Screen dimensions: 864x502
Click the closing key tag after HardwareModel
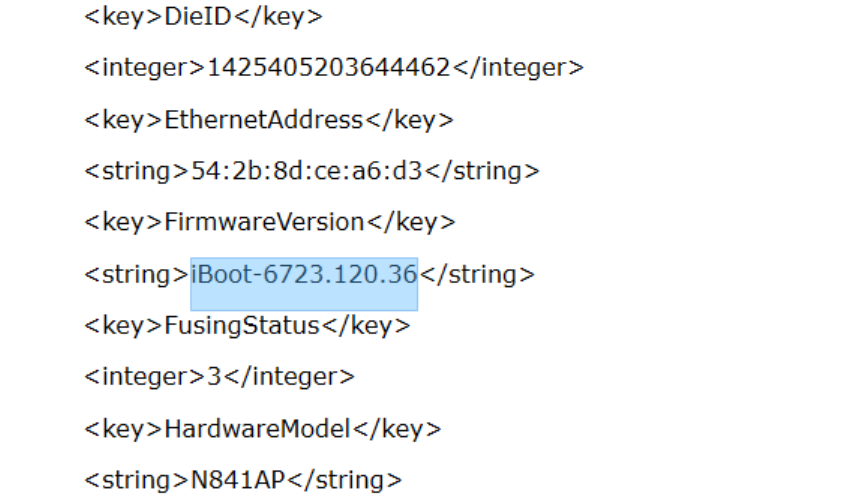pyautogui.click(x=396, y=429)
